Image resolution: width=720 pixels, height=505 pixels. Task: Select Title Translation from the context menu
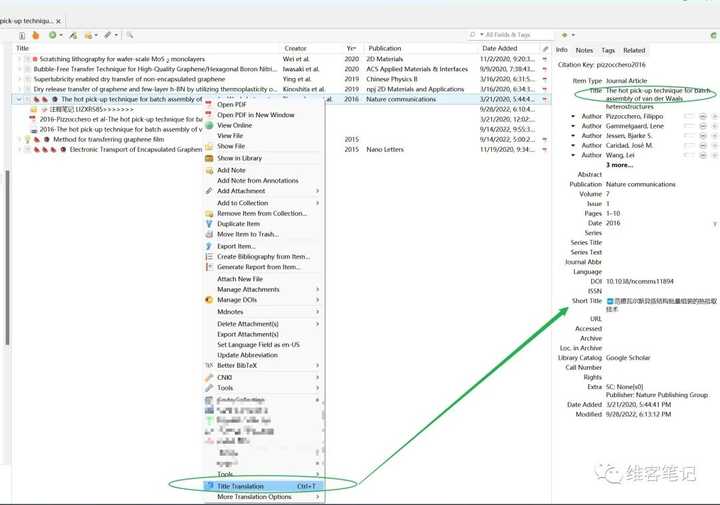coord(264,486)
